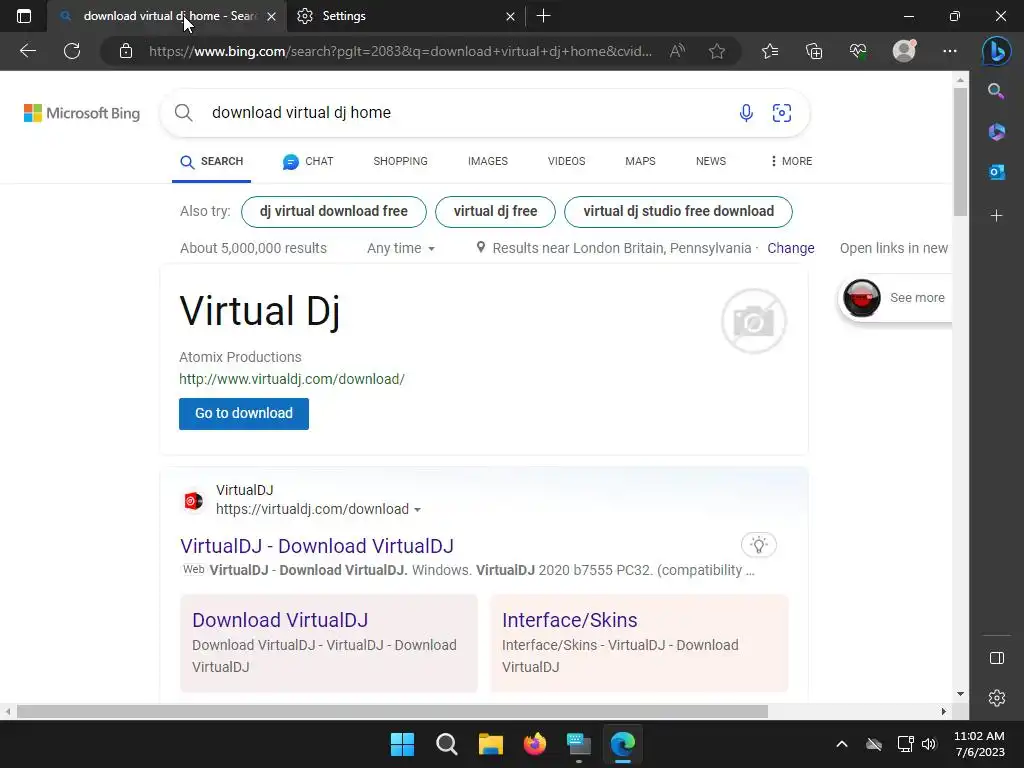Expand the MORE search categories menu
Viewport: 1024px width, 768px height.
[791, 161]
